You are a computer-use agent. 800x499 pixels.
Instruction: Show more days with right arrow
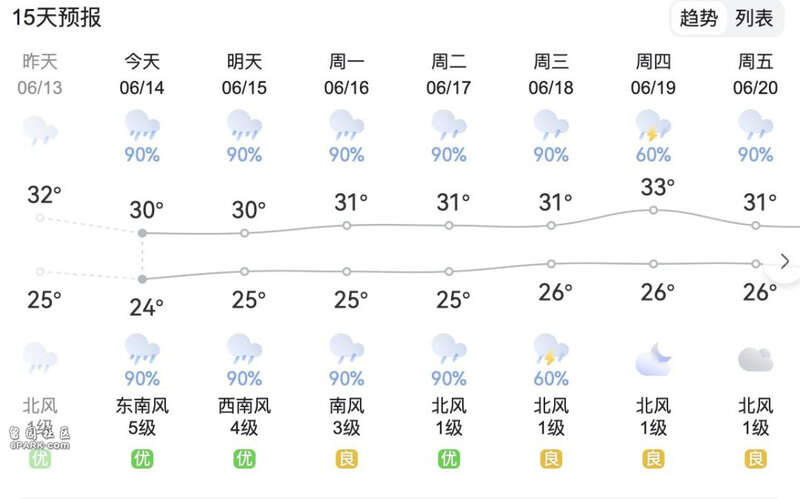tap(785, 261)
